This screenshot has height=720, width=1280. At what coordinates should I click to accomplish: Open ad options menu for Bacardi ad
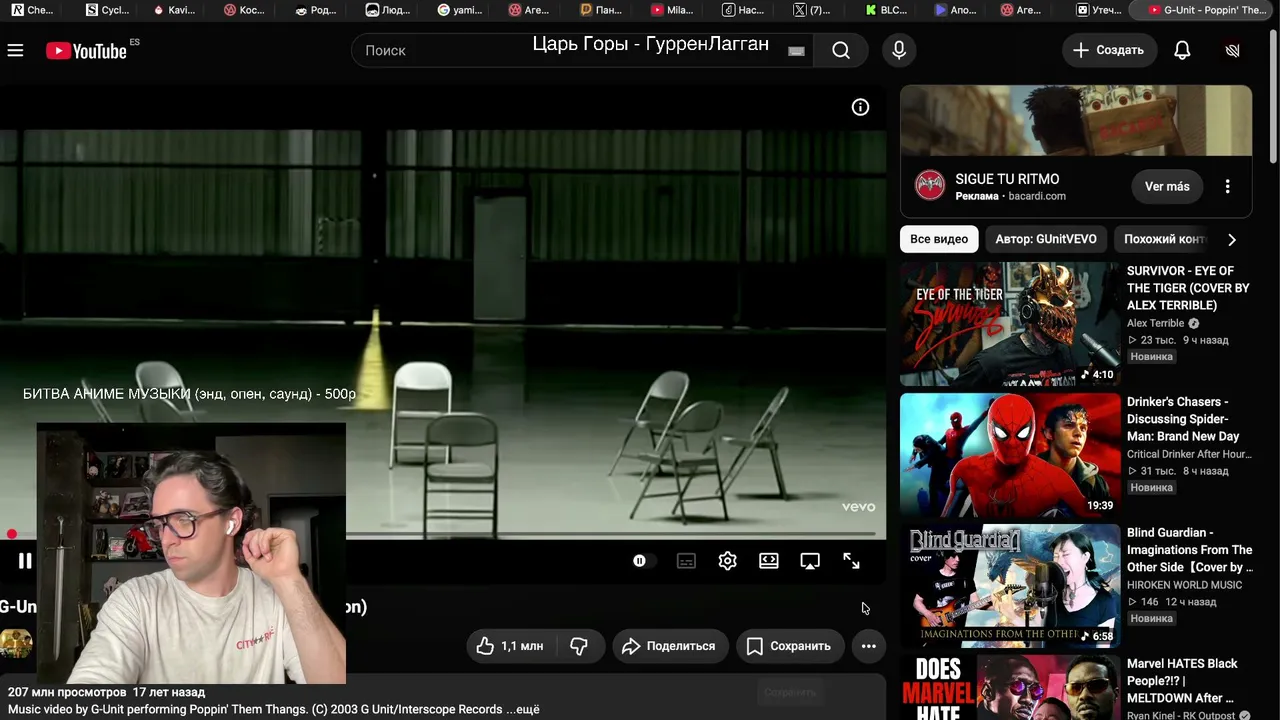tap(1227, 186)
